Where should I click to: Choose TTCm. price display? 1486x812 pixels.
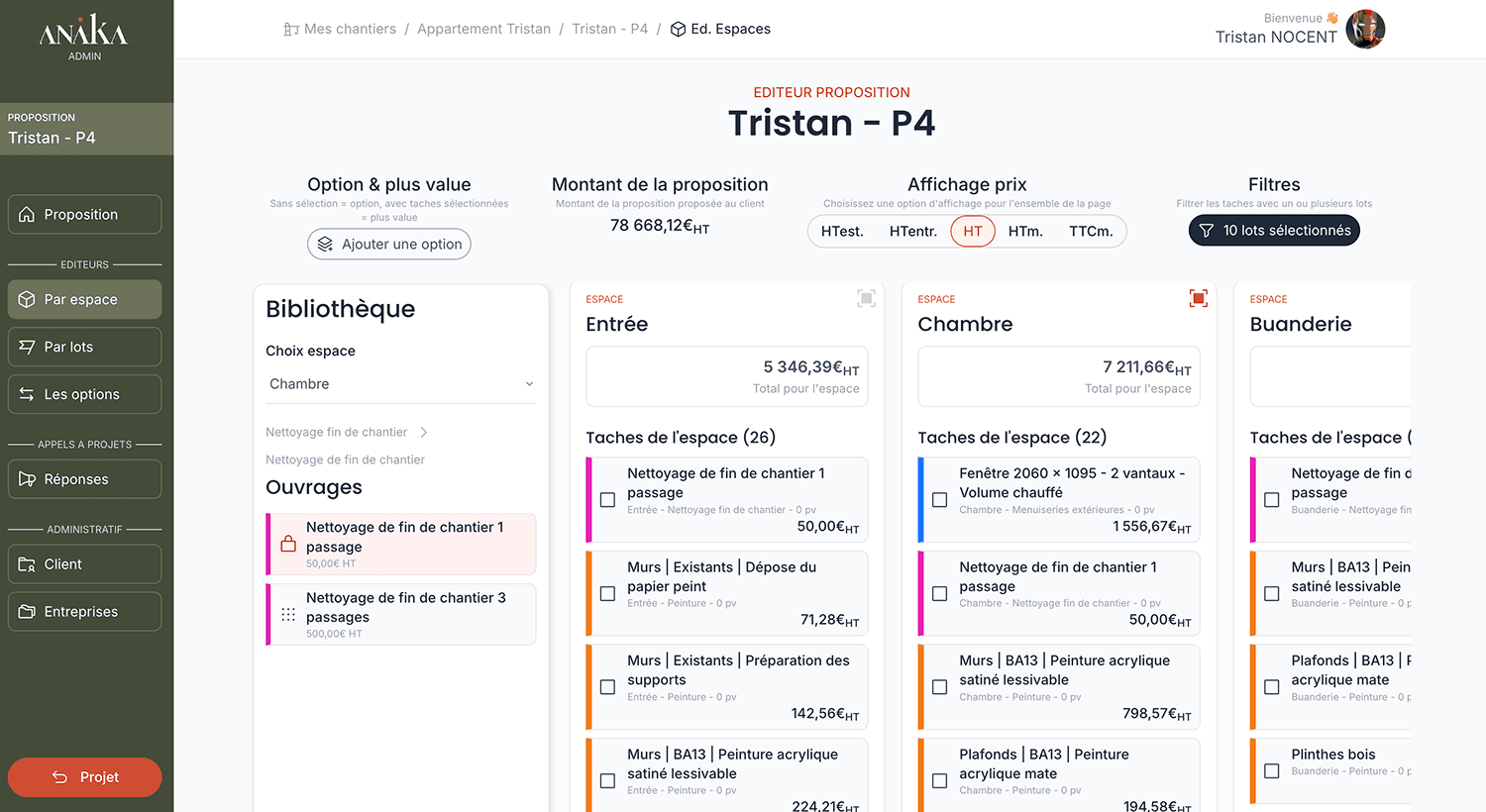tap(1091, 231)
